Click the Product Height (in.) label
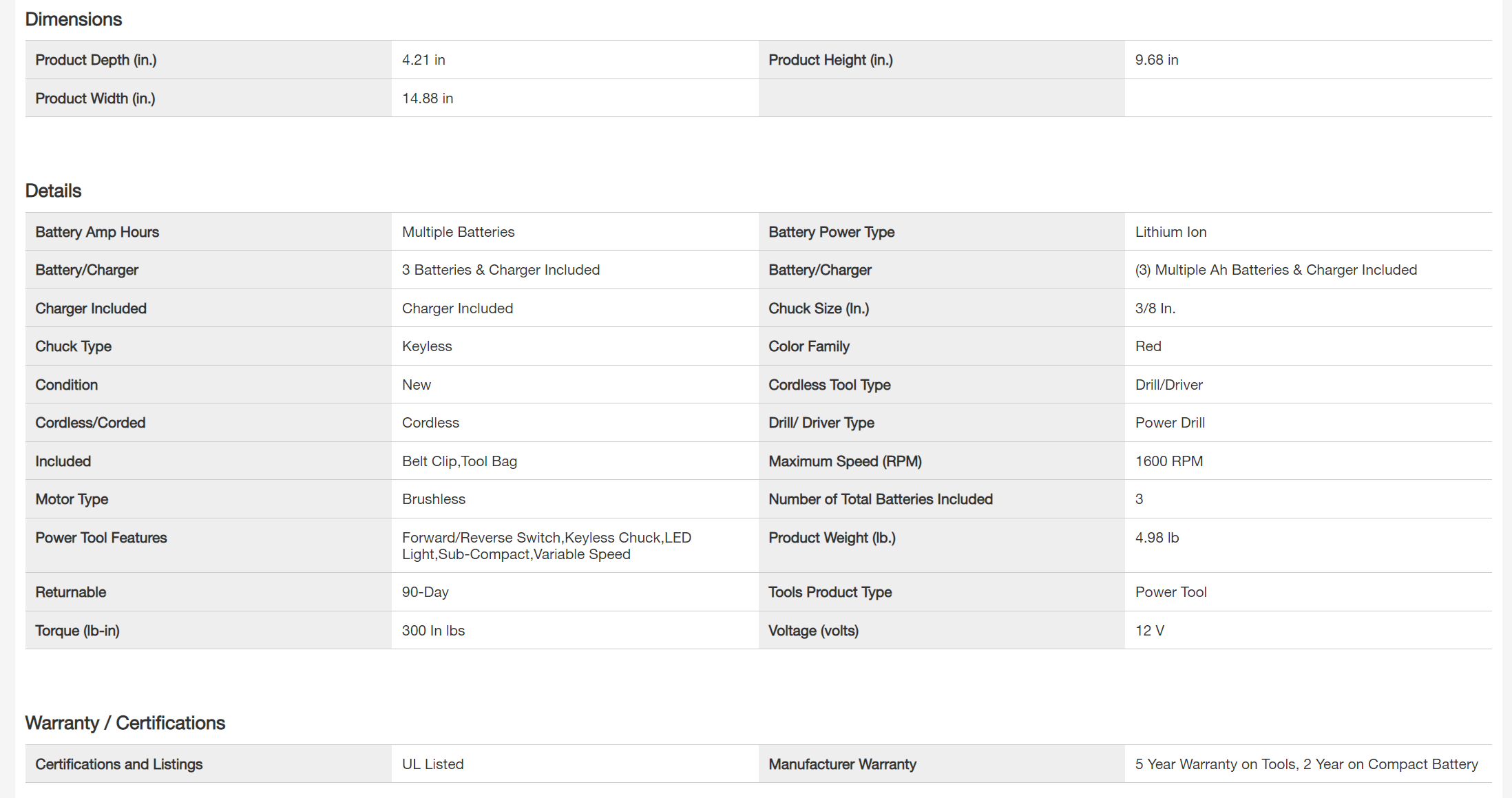This screenshot has width=1512, height=798. (830, 60)
